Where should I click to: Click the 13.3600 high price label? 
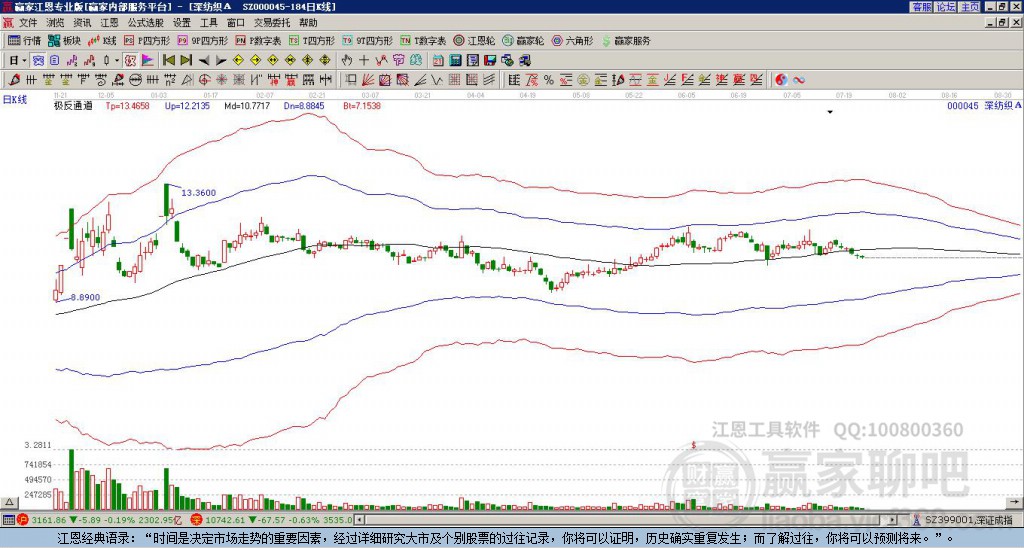click(x=199, y=193)
